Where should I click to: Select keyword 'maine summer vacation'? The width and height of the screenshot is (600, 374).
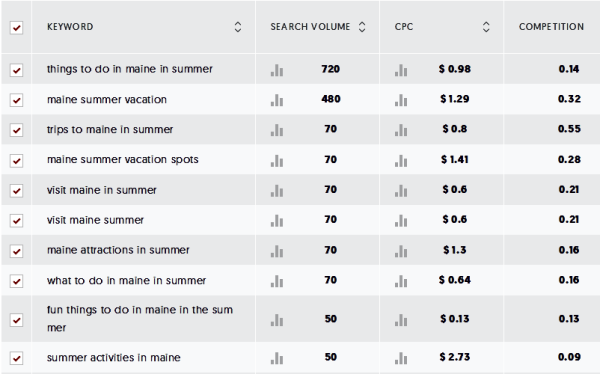[x=107, y=100]
